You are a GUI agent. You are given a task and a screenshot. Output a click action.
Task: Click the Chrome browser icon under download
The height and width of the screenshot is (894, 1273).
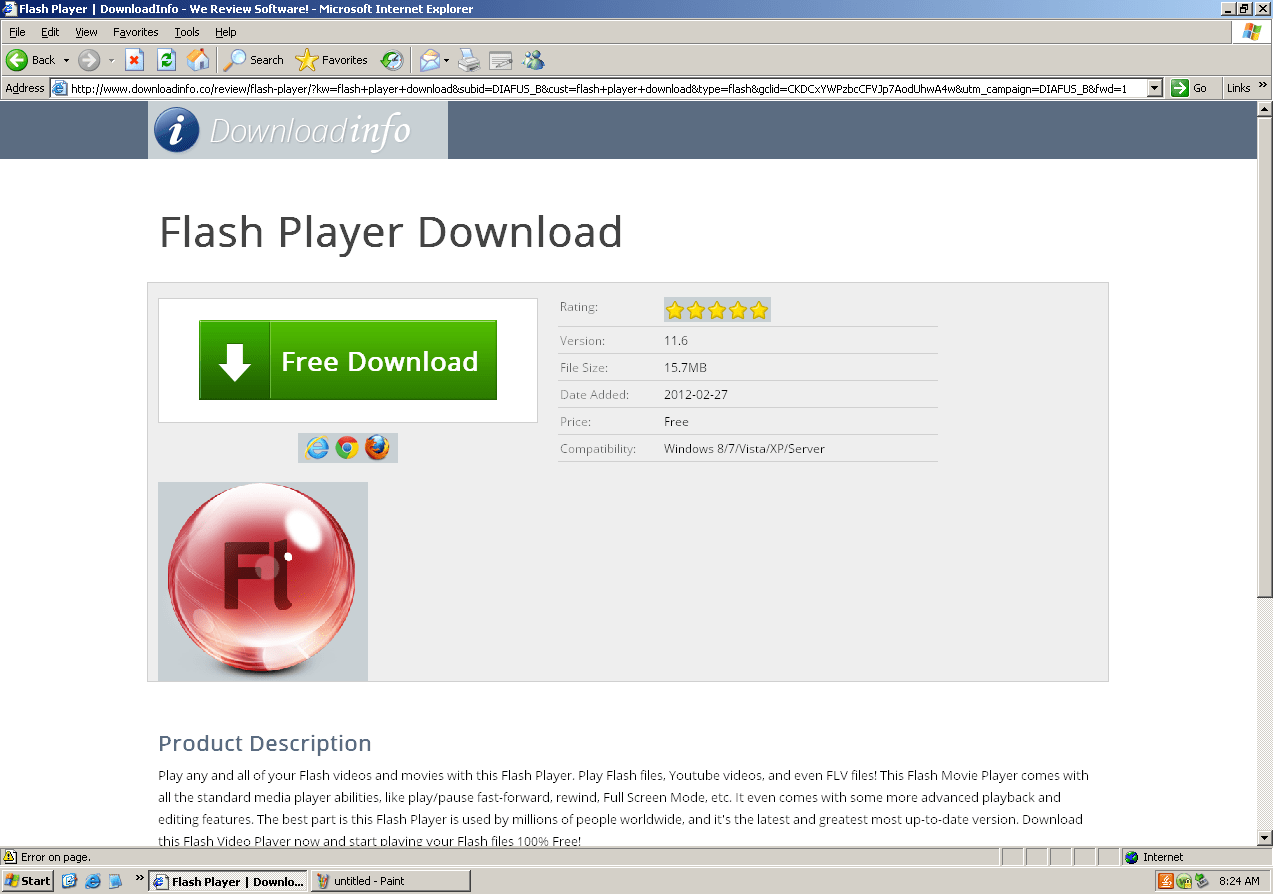pos(347,448)
